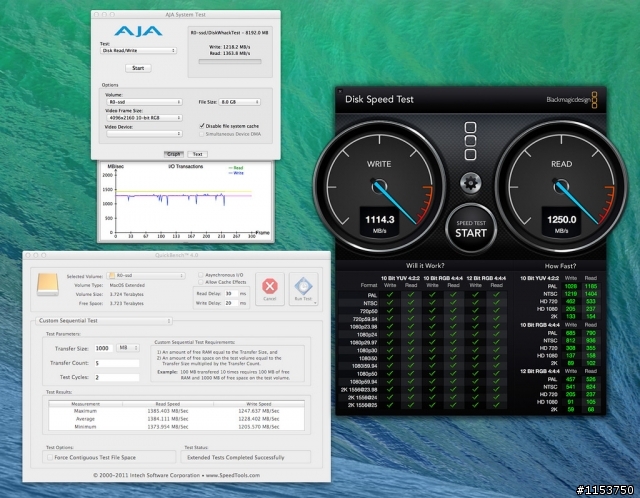Image resolution: width=640 pixels, height=498 pixels.
Task: Click the PAL 10 Bit YUV write value 1028
Action: tap(571, 286)
